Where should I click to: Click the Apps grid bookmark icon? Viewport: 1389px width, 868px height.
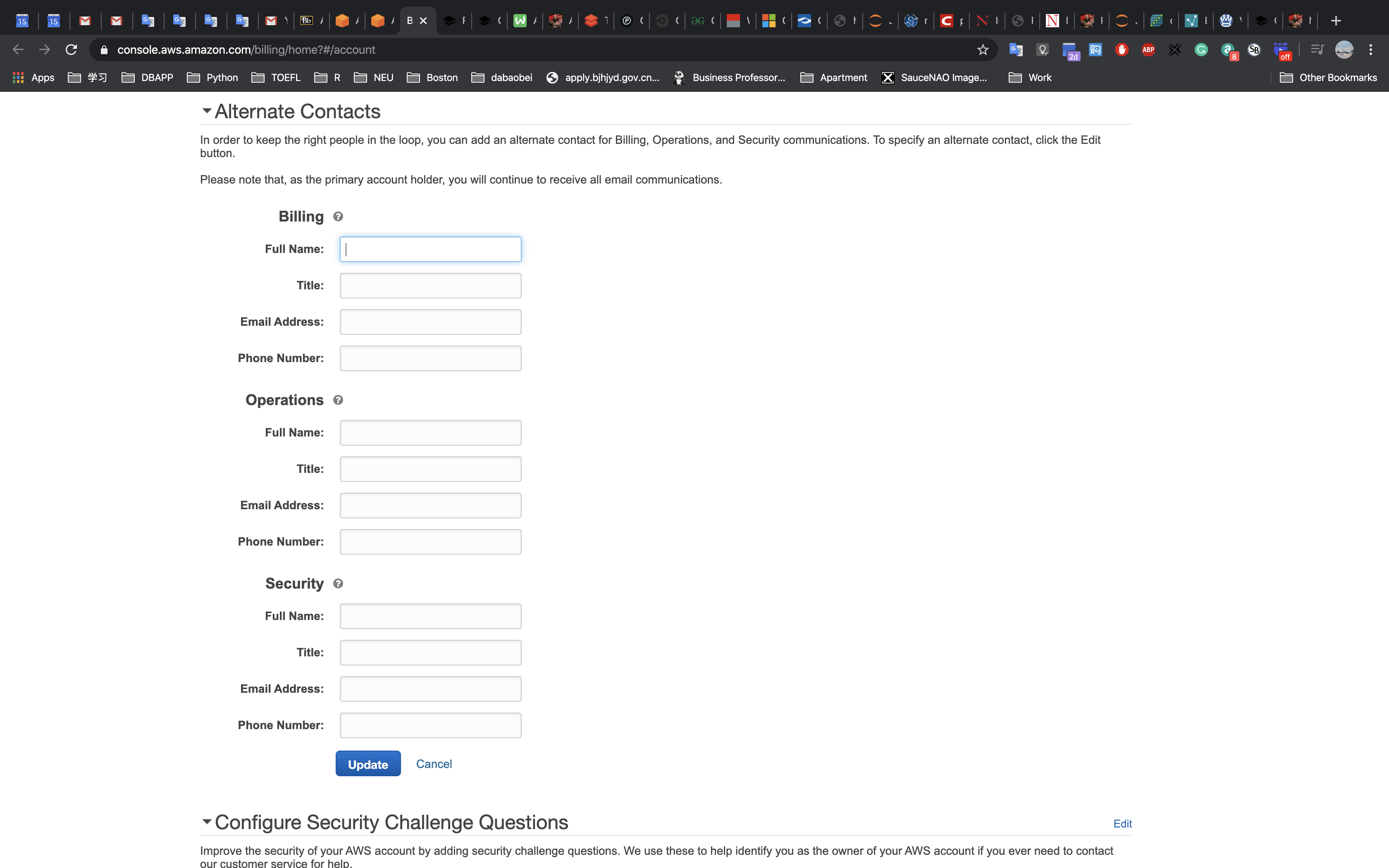click(18, 78)
